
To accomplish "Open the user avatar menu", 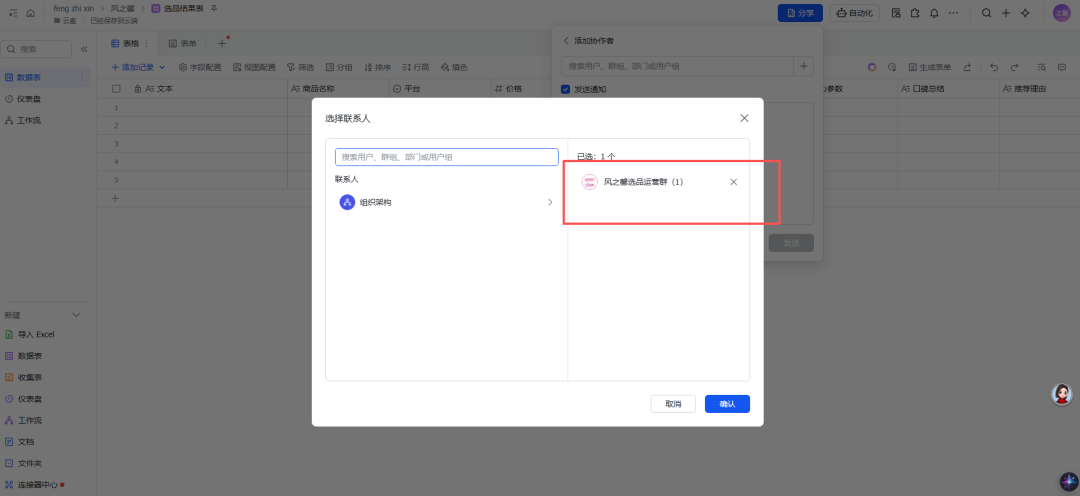I will [1061, 13].
